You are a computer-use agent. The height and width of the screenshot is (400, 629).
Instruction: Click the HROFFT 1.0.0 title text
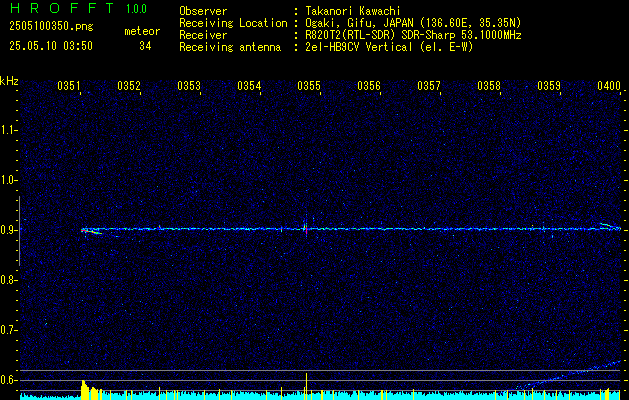tap(79, 8)
